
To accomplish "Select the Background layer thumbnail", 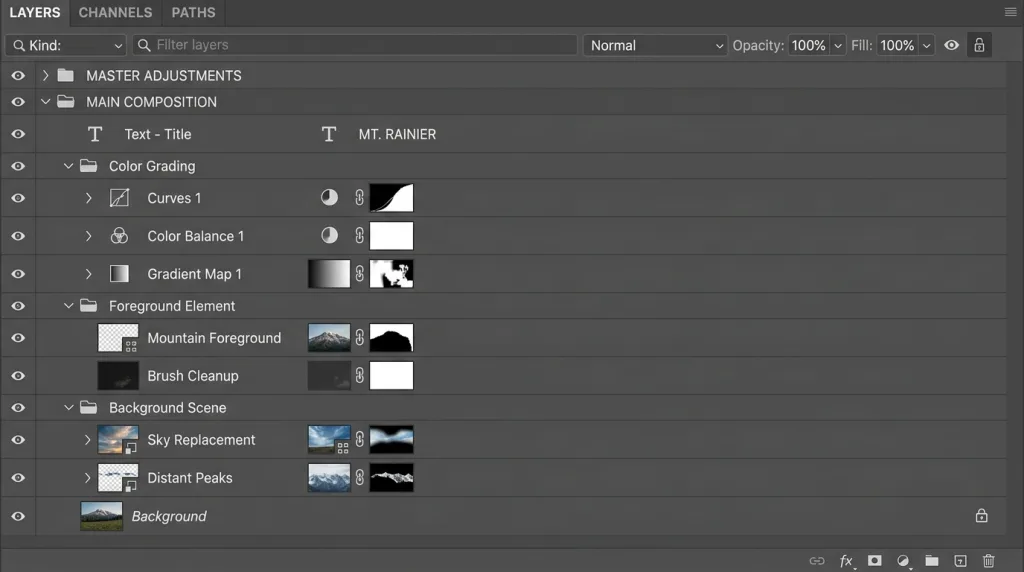I will click(101, 516).
